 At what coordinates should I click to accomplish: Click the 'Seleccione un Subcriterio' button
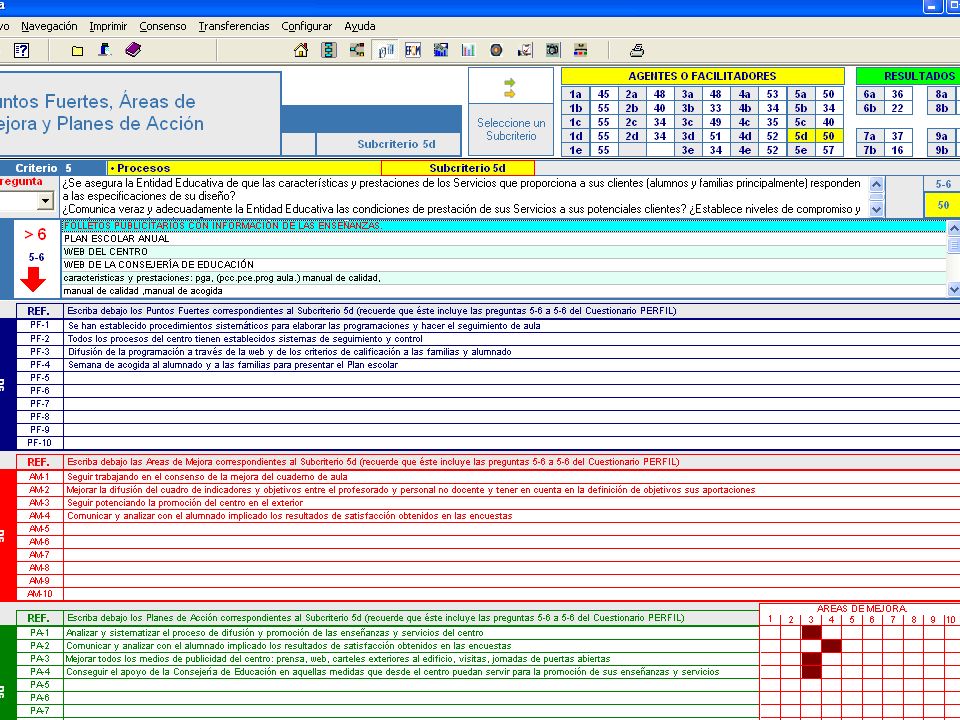coord(511,129)
